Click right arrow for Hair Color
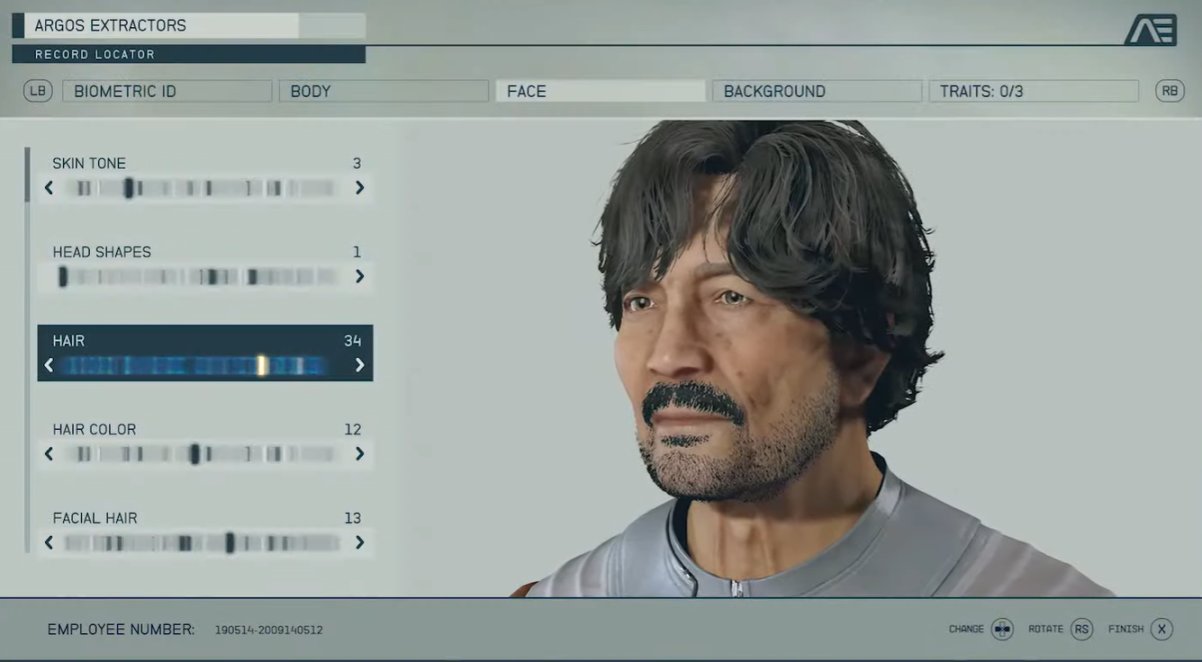Screen dimensions: 1202x662 [359, 454]
